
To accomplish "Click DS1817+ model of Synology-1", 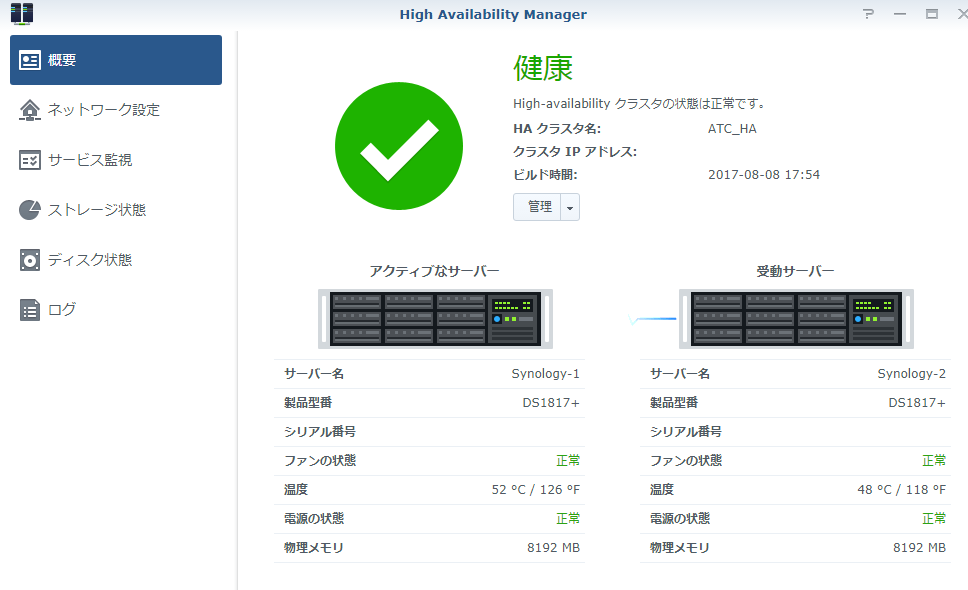I will tap(551, 402).
